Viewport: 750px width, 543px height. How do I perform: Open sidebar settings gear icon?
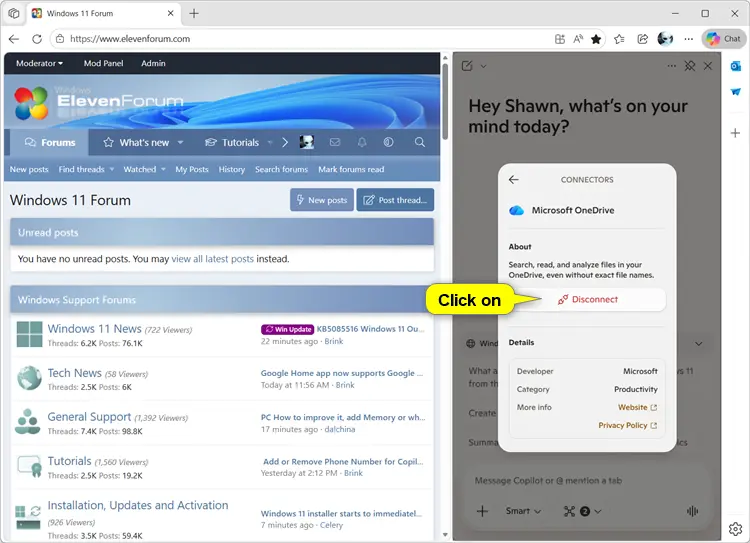click(x=735, y=529)
